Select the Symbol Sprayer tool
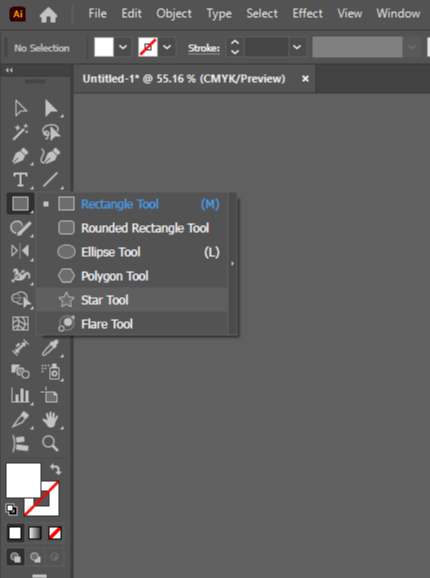This screenshot has height=578, width=430. [50, 372]
